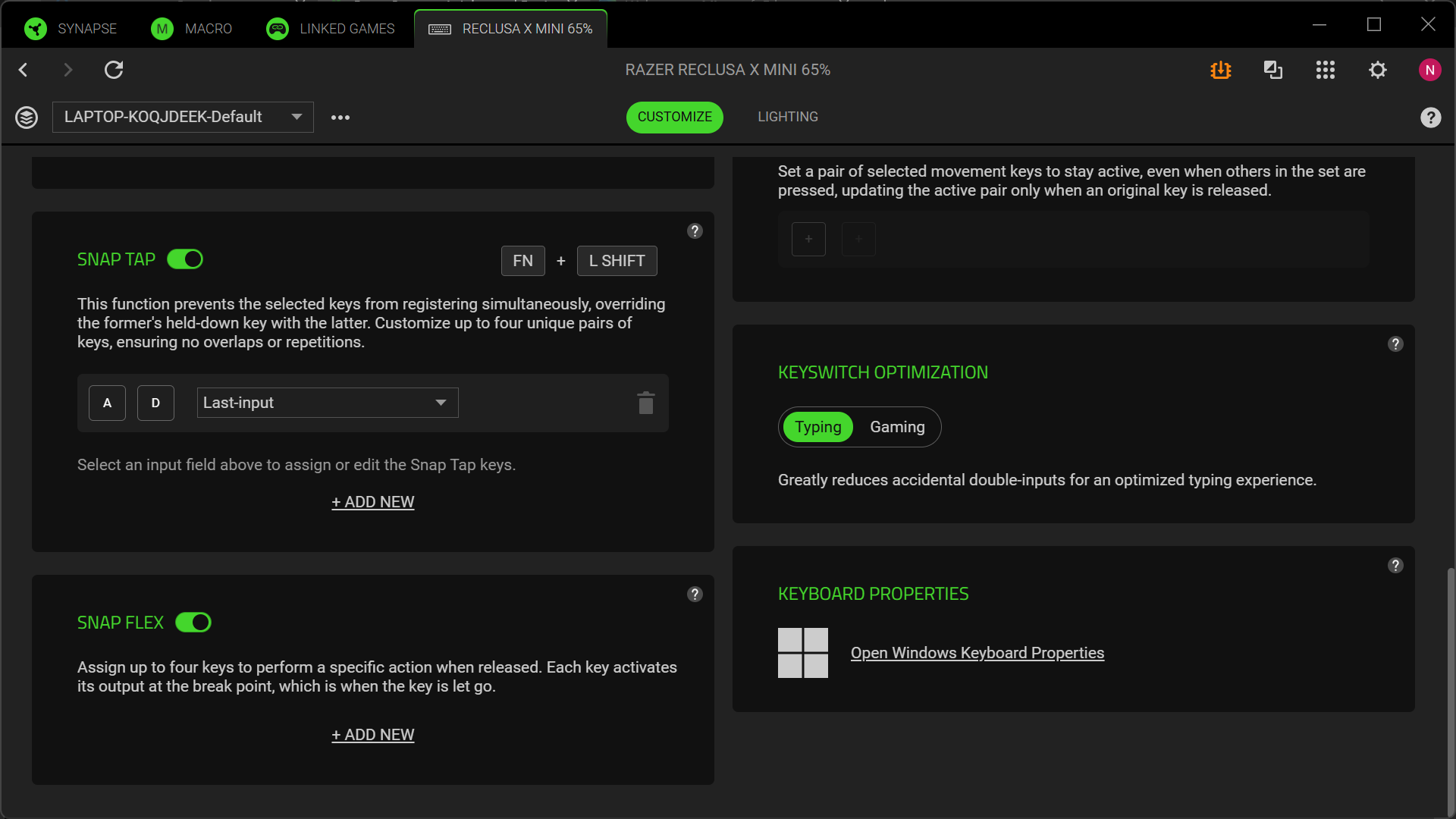Open Windows Keyboard Properties link

977,653
